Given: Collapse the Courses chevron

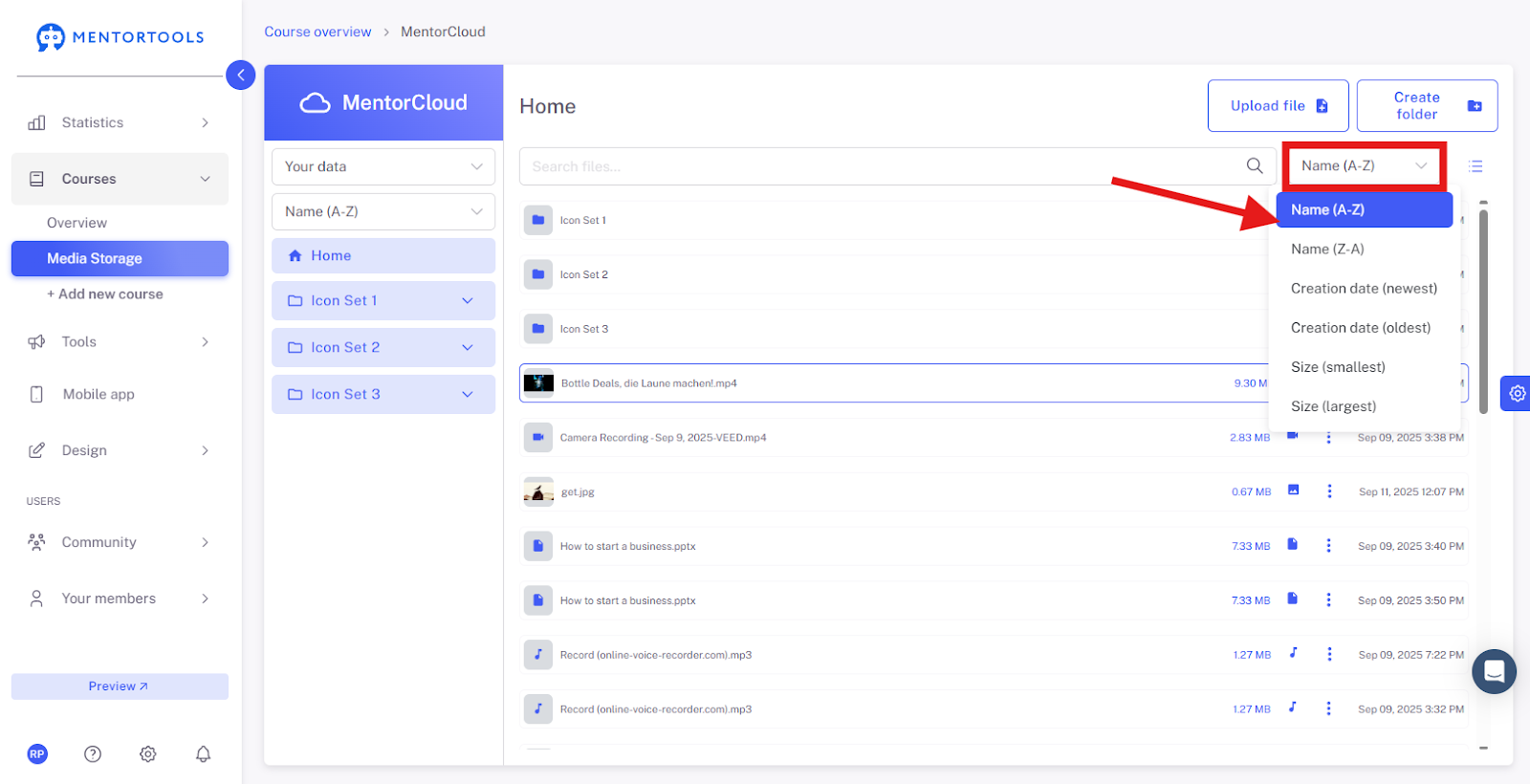Looking at the screenshot, I should (x=205, y=179).
